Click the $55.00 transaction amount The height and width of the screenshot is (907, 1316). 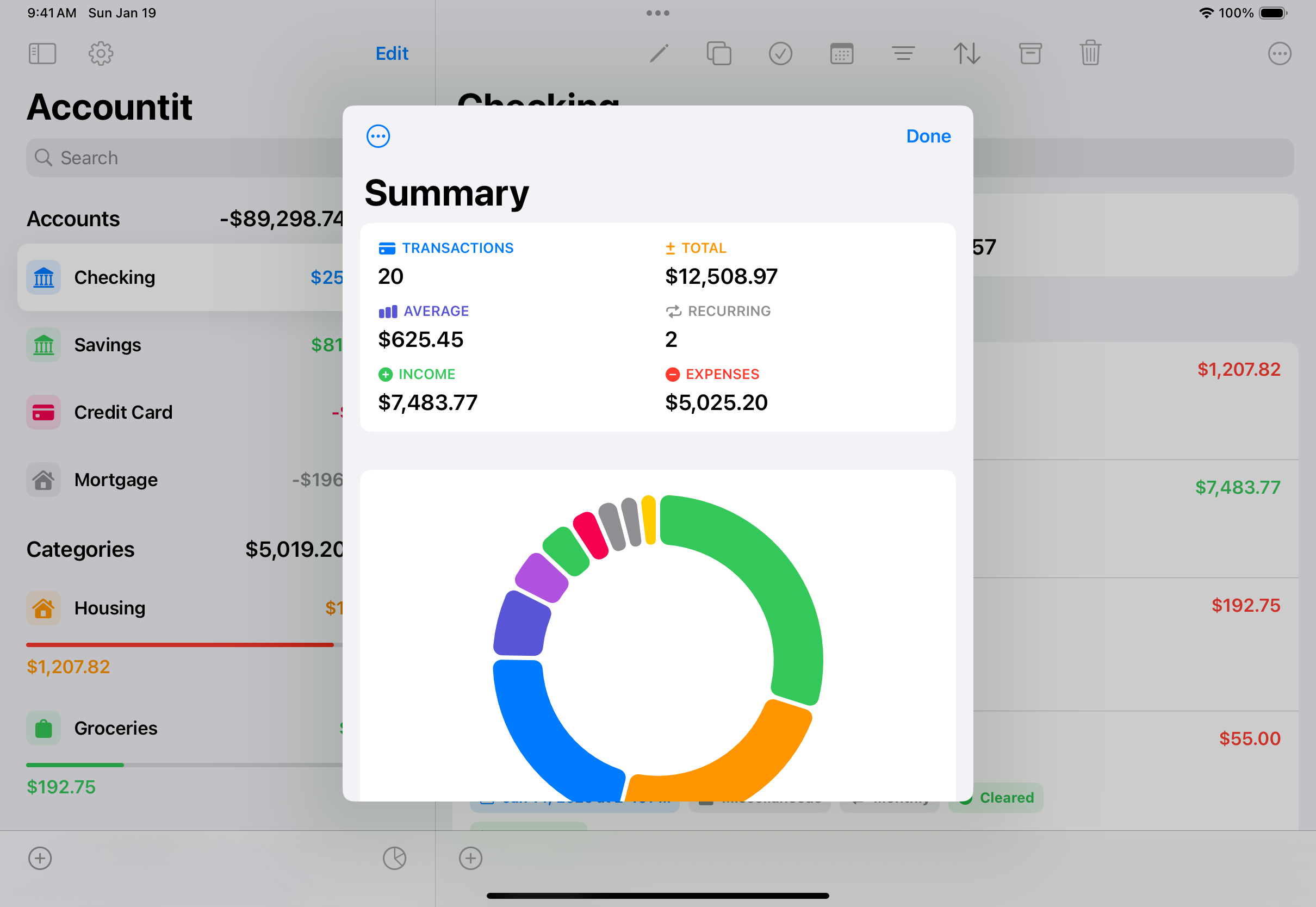[1249, 739]
